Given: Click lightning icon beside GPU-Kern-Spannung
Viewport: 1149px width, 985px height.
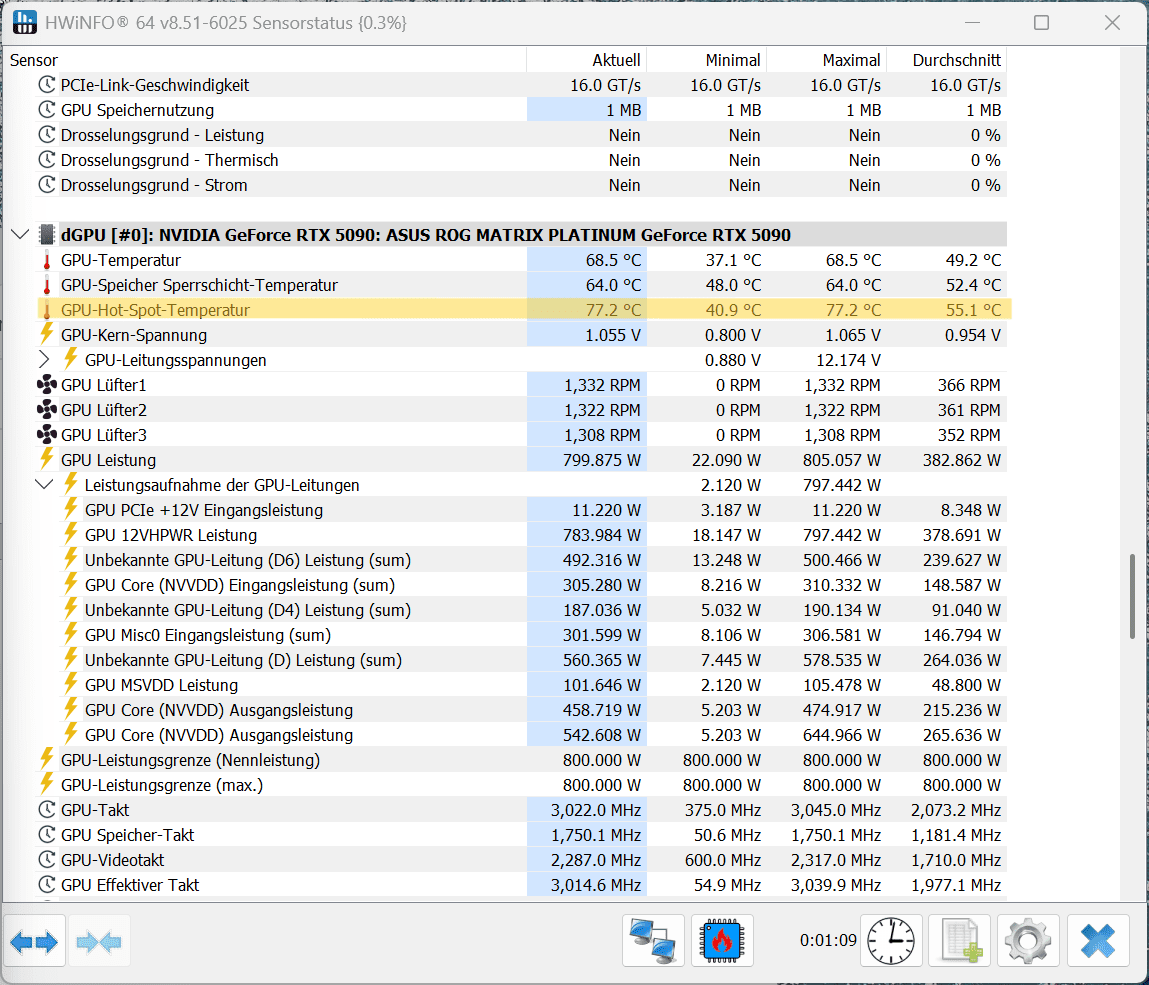Looking at the screenshot, I should (47, 334).
